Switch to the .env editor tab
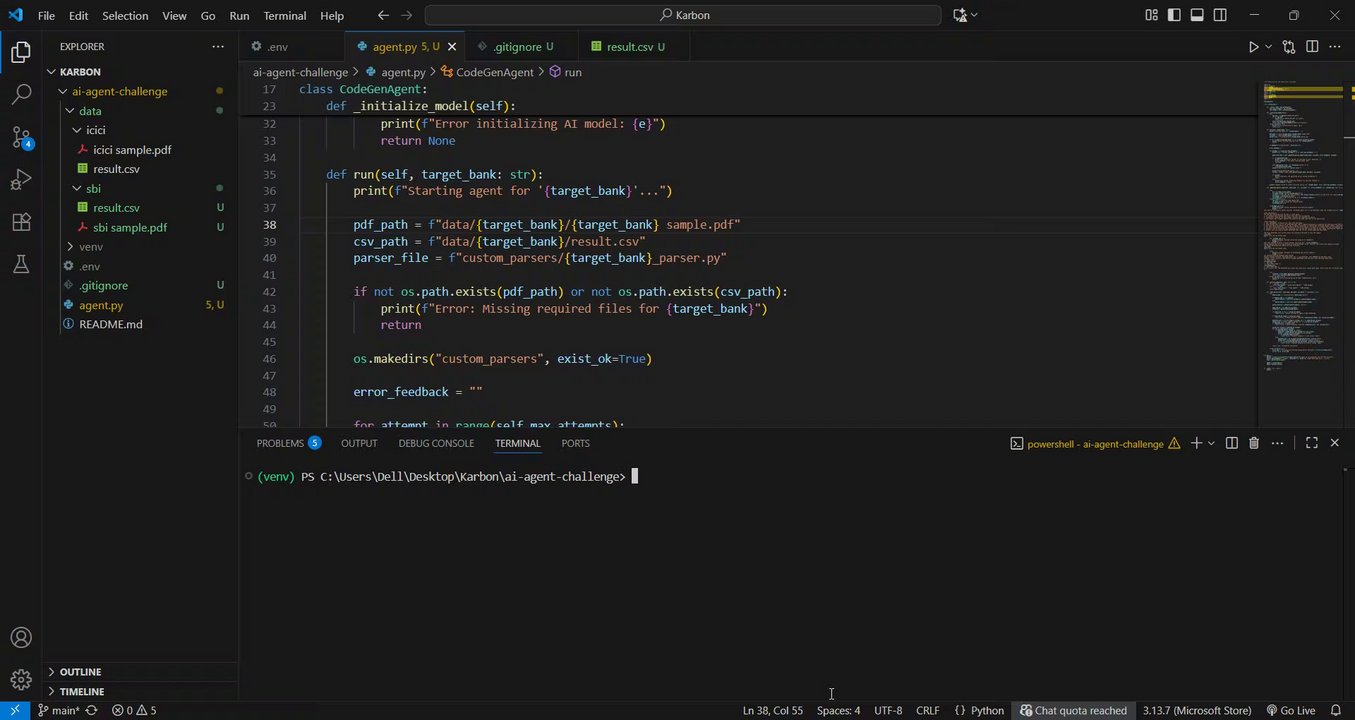The image size is (1355, 720). (x=291, y=47)
